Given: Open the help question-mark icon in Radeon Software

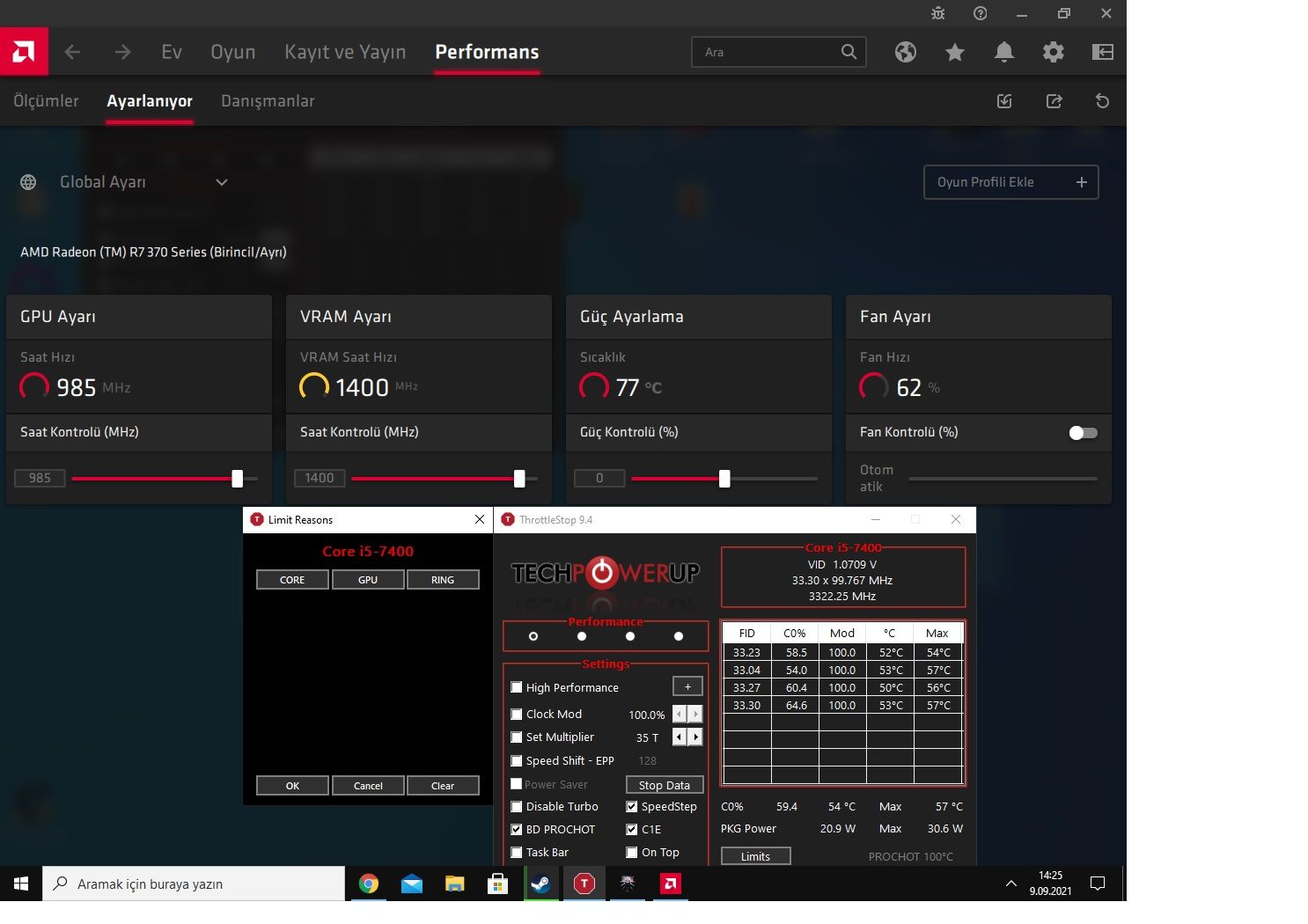Looking at the screenshot, I should coord(980,13).
